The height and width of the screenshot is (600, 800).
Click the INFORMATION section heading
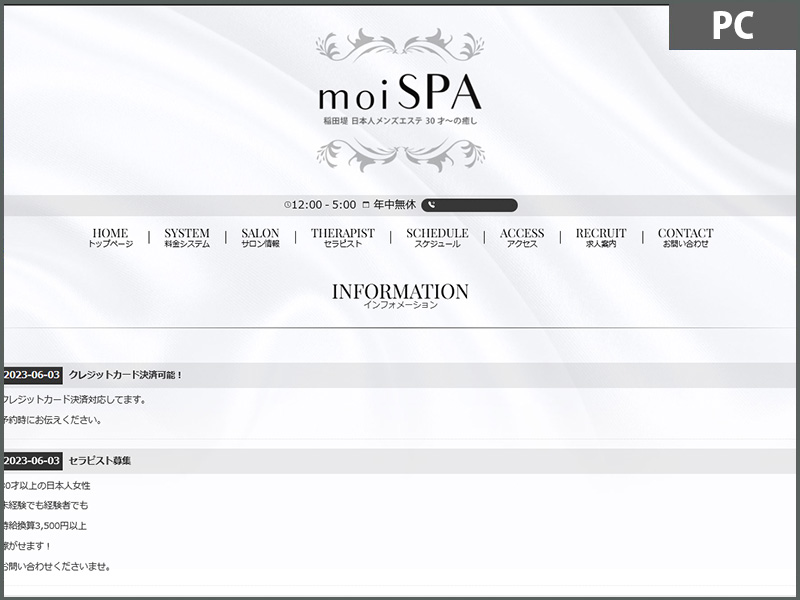pyautogui.click(x=400, y=294)
